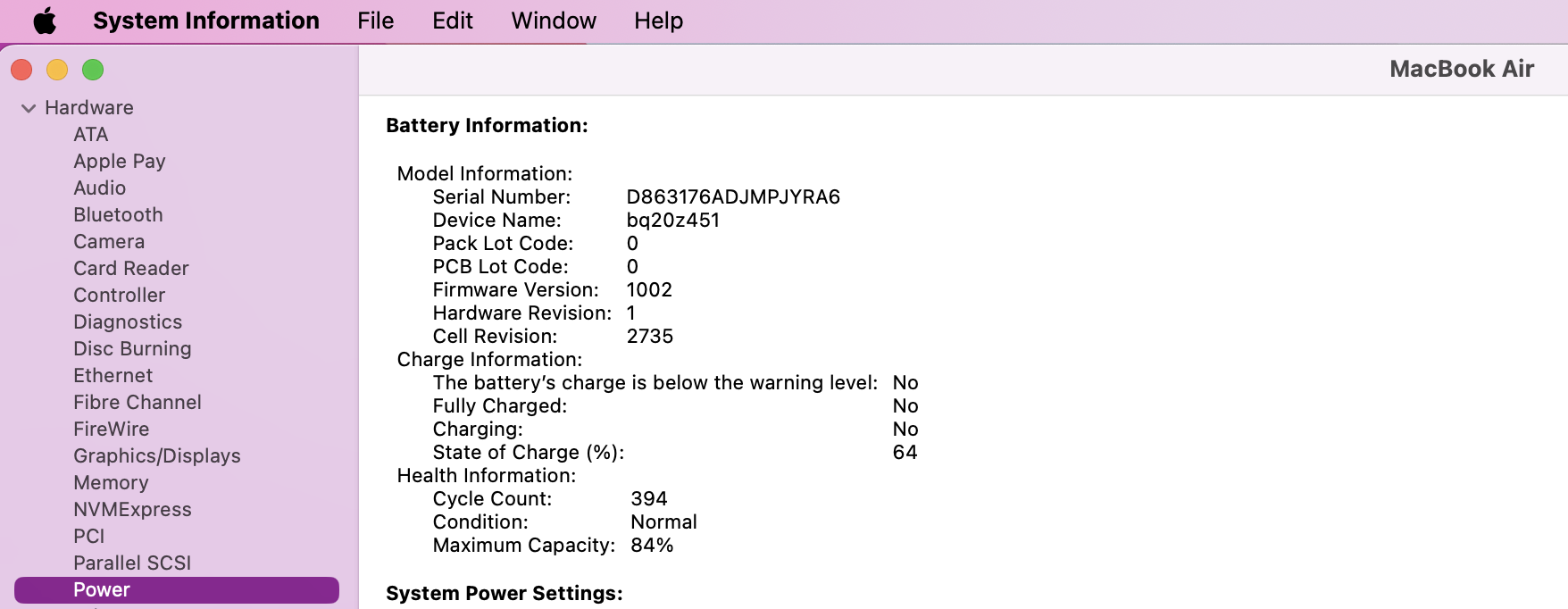Viewport: 1568px width, 609px height.
Task: Select PCI in the sidebar
Action: click(x=89, y=536)
